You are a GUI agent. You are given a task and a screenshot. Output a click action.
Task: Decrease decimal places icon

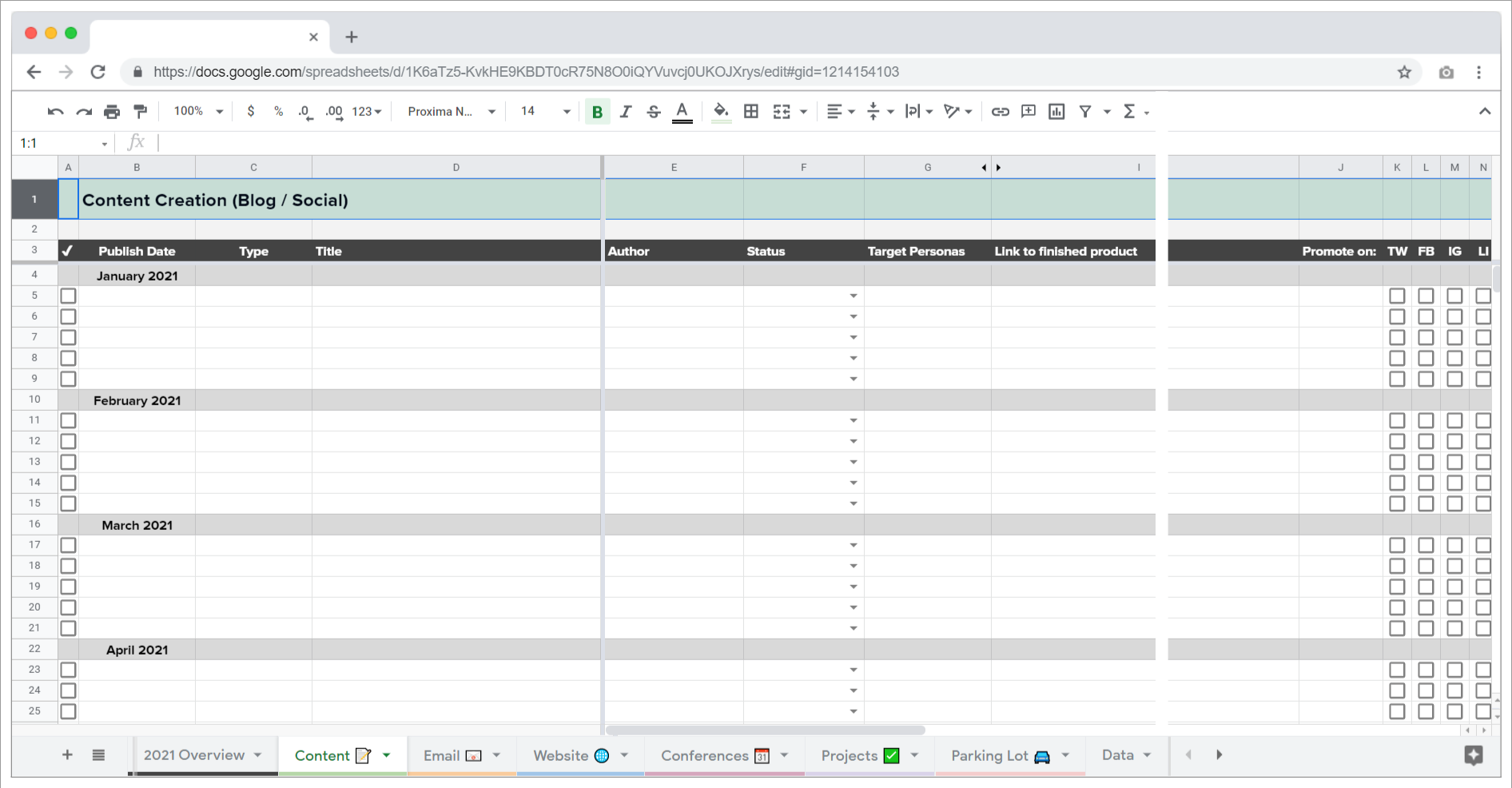pyautogui.click(x=304, y=112)
